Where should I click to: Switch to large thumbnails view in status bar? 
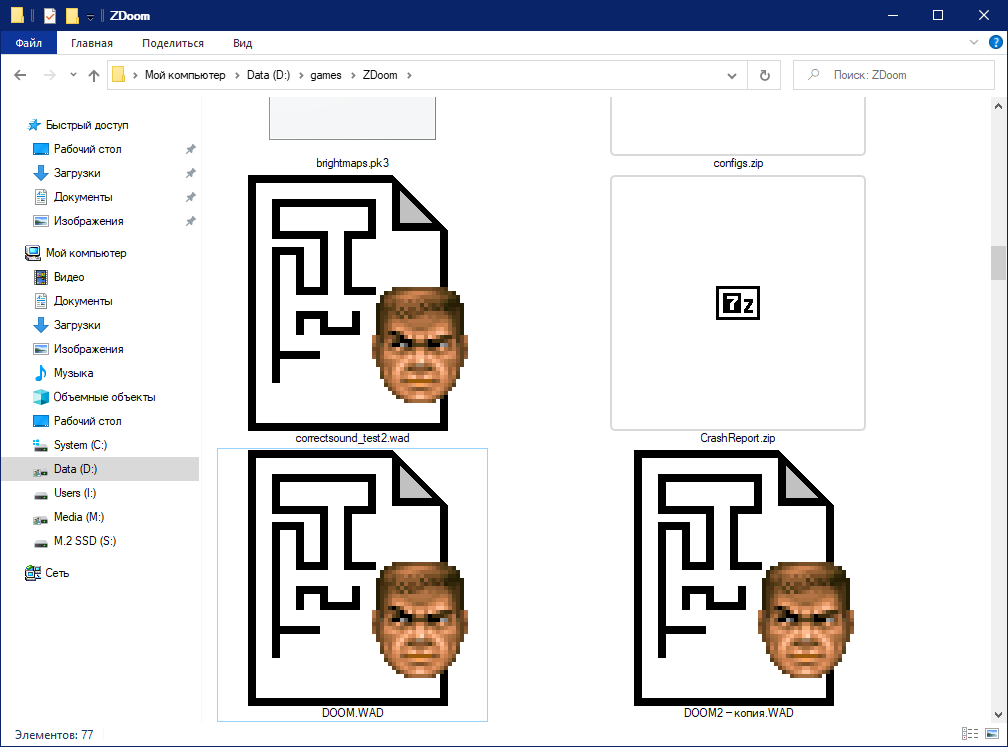click(992, 734)
